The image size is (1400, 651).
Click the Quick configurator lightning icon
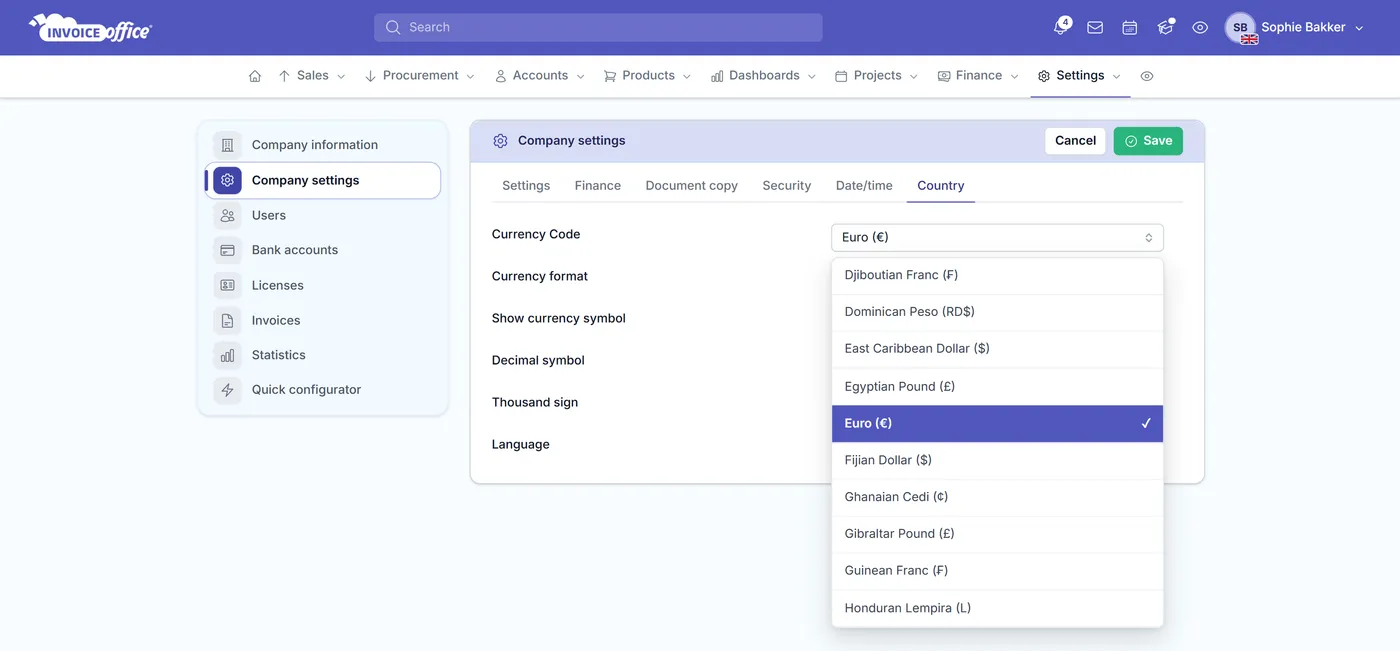click(227, 390)
